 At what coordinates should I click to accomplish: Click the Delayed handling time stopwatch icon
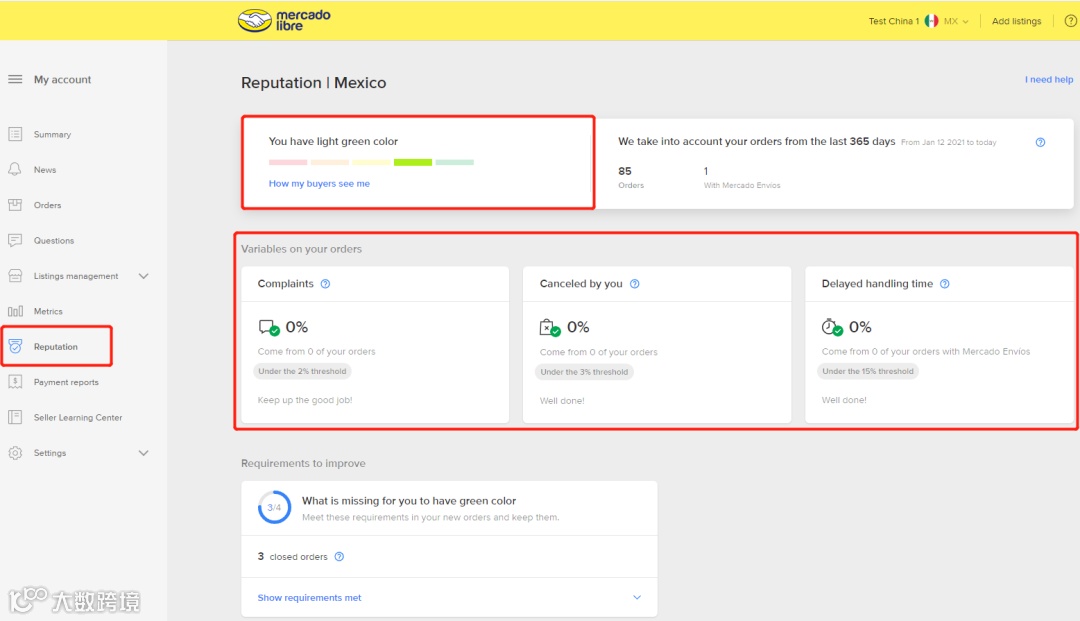(832, 327)
